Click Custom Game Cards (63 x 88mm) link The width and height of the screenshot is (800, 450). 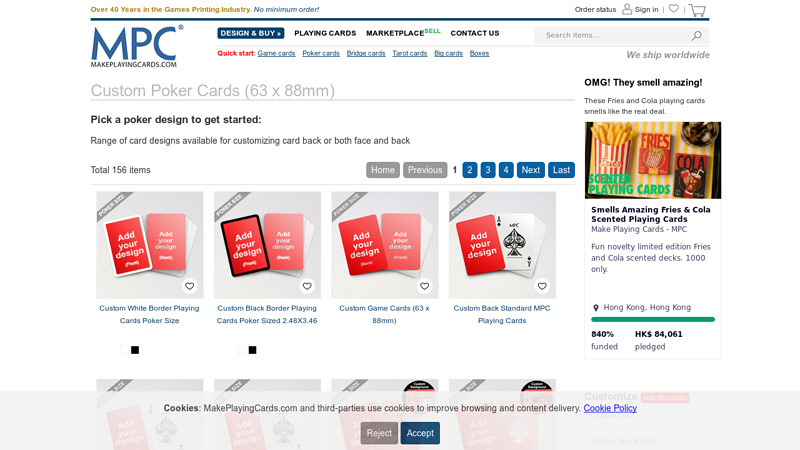point(384,314)
